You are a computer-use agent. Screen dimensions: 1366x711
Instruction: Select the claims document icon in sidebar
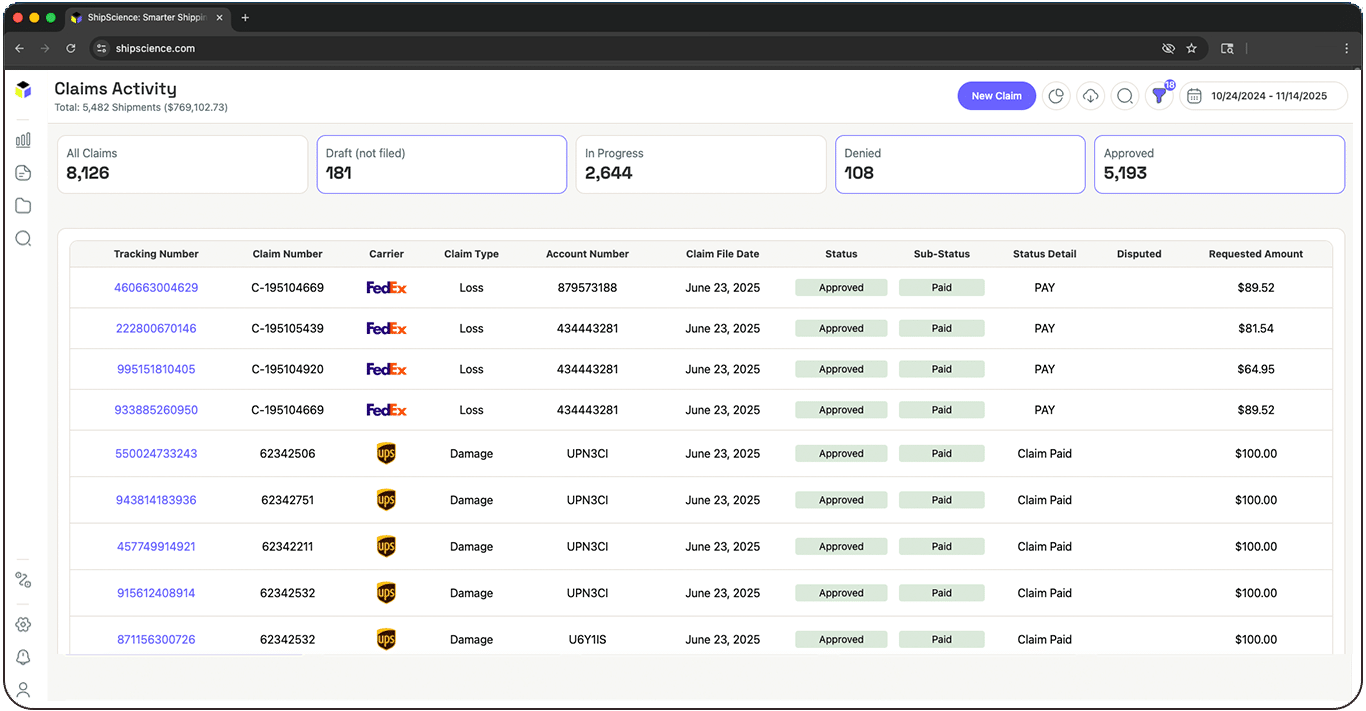(x=23, y=172)
